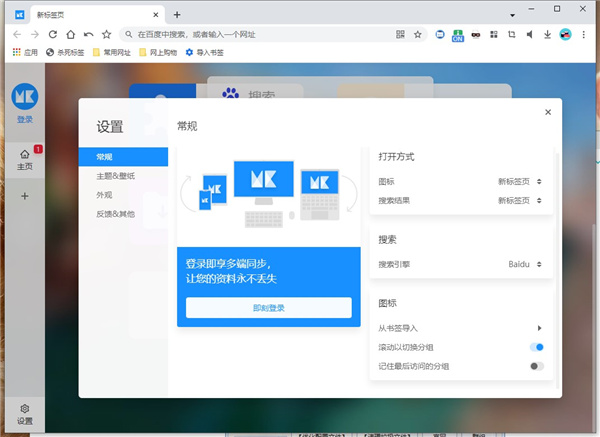Click the MK login avatar in sidebar
Image resolution: width=600 pixels, height=437 pixels.
tap(25, 97)
